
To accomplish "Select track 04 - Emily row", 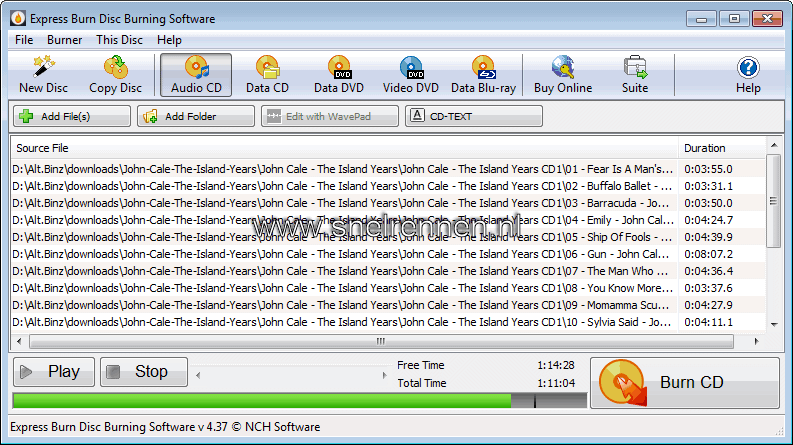I will 388,220.
